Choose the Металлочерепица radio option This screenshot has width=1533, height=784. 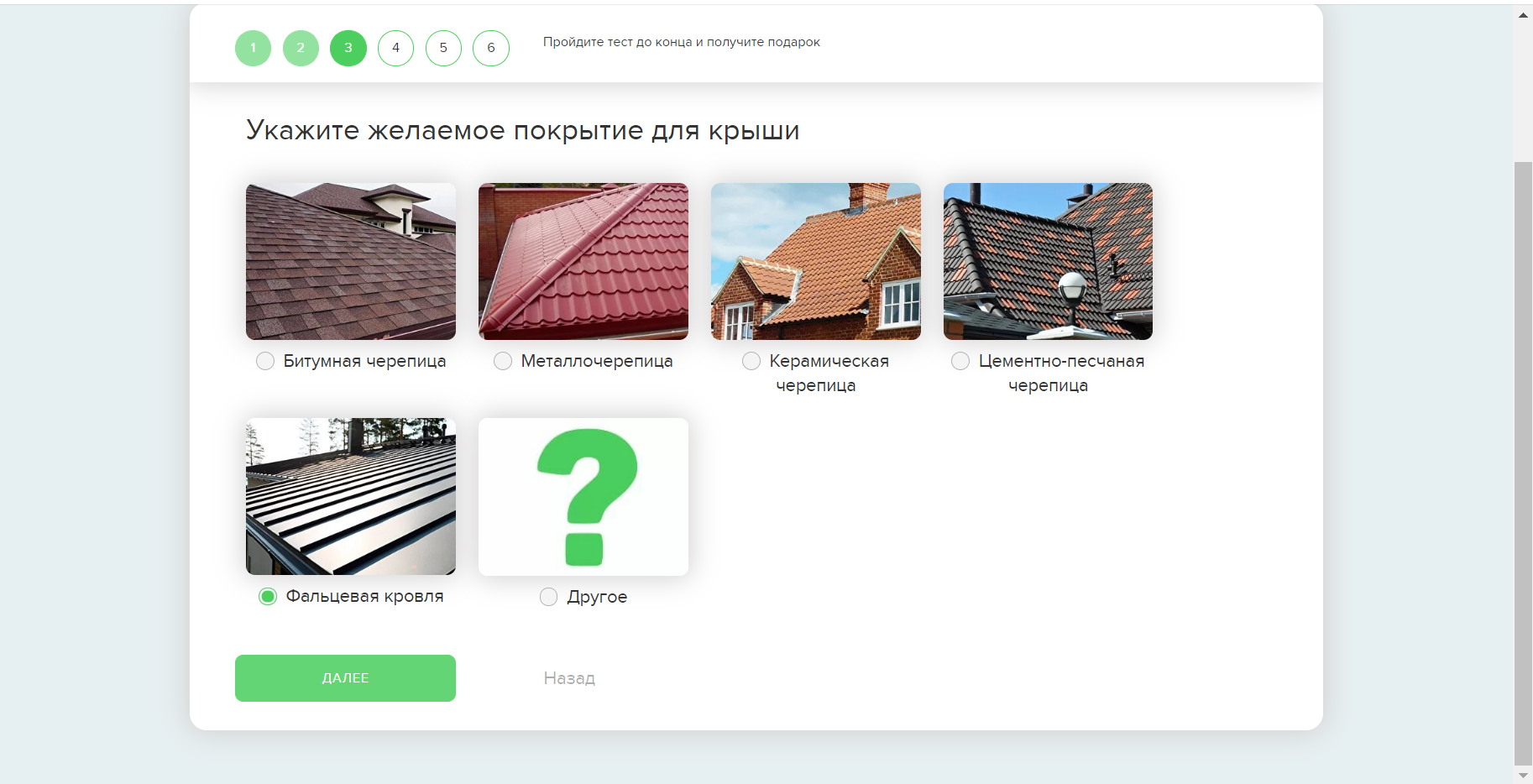(503, 361)
